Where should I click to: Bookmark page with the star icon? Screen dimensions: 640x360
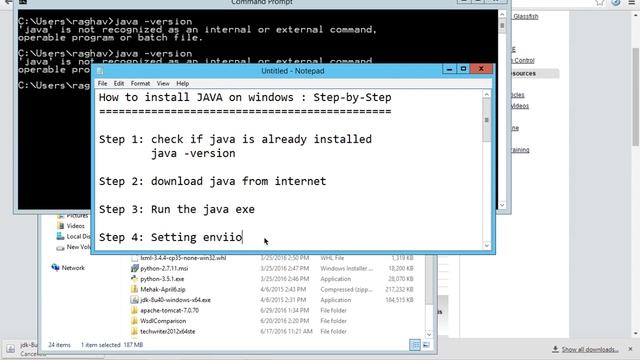599,2
